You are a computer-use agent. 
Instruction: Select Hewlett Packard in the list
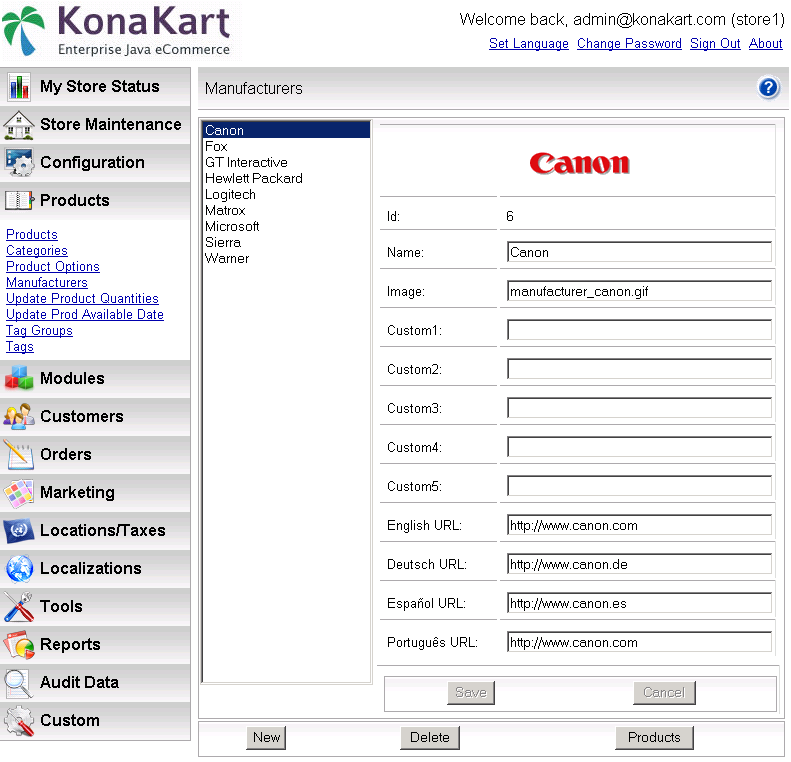[287, 179]
